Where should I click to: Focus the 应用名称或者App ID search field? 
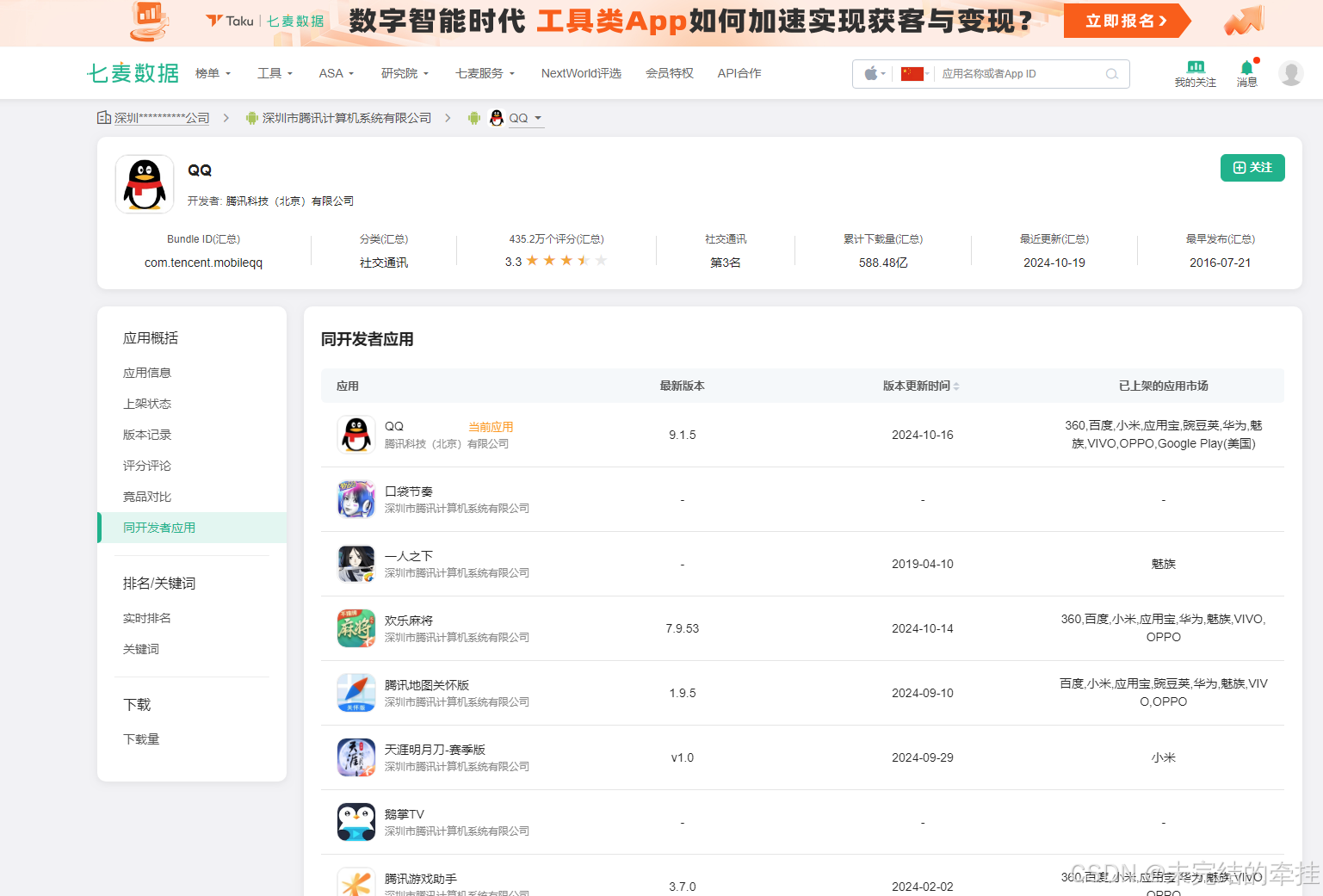pyautogui.click(x=1020, y=74)
